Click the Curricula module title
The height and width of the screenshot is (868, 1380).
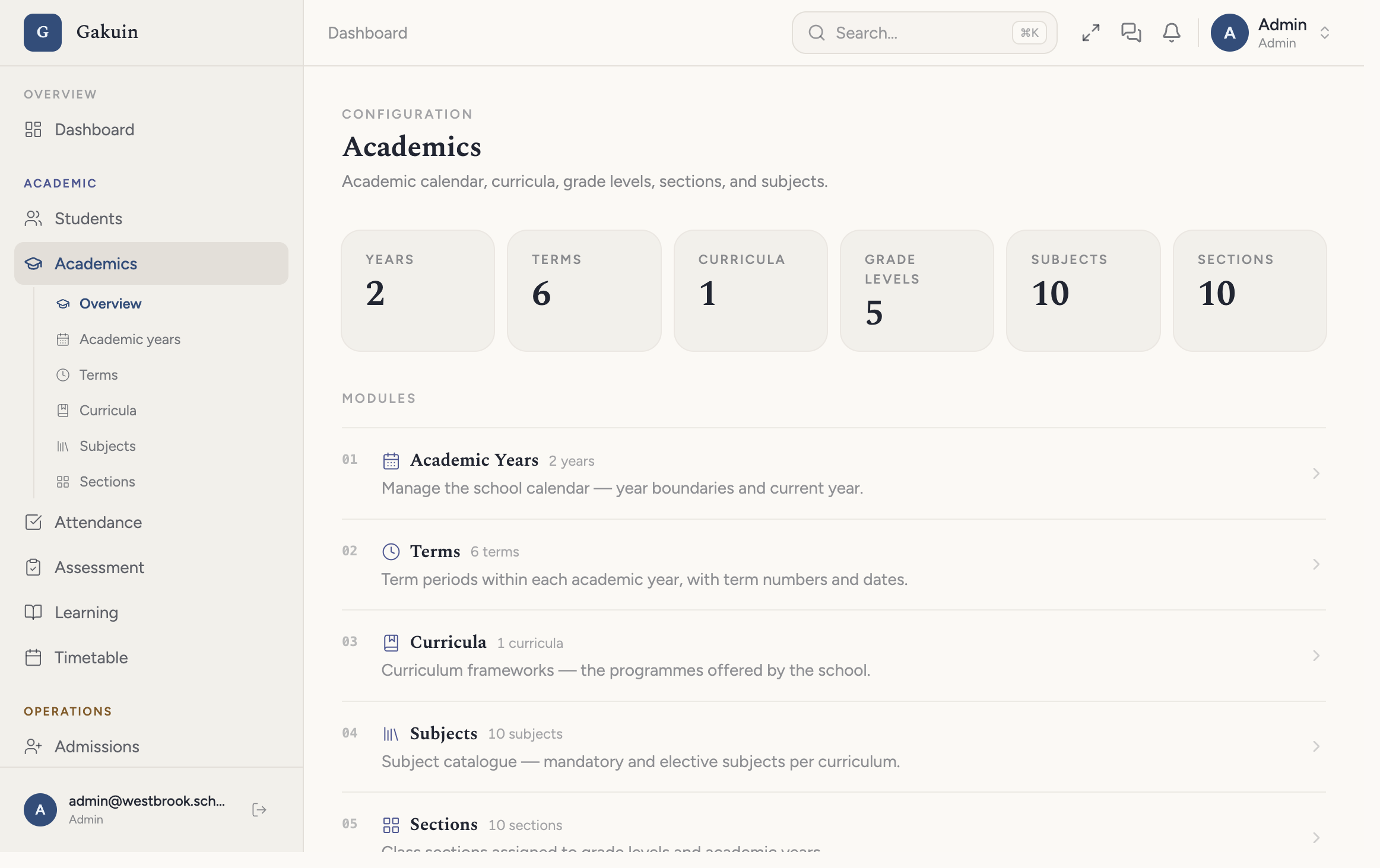click(x=448, y=643)
